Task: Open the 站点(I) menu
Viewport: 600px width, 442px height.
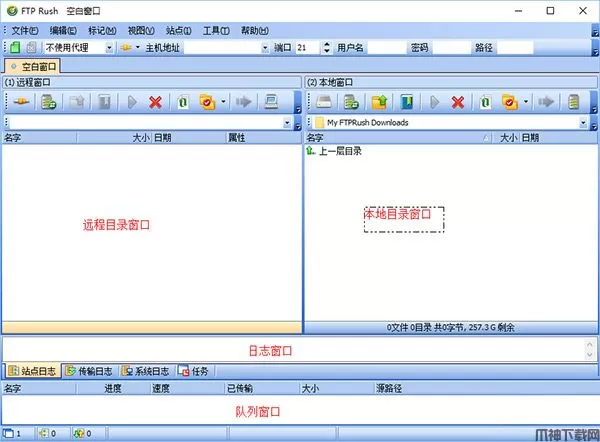Action: coord(179,31)
